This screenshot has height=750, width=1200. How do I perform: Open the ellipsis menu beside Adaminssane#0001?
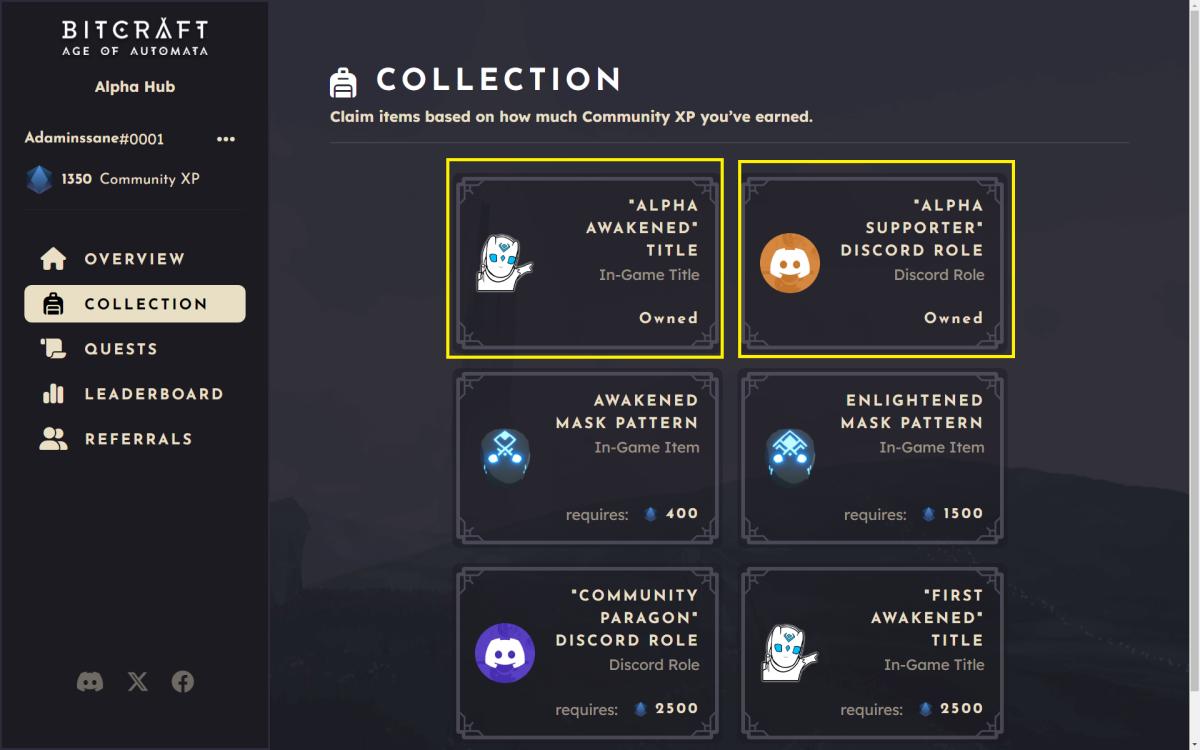(x=226, y=139)
